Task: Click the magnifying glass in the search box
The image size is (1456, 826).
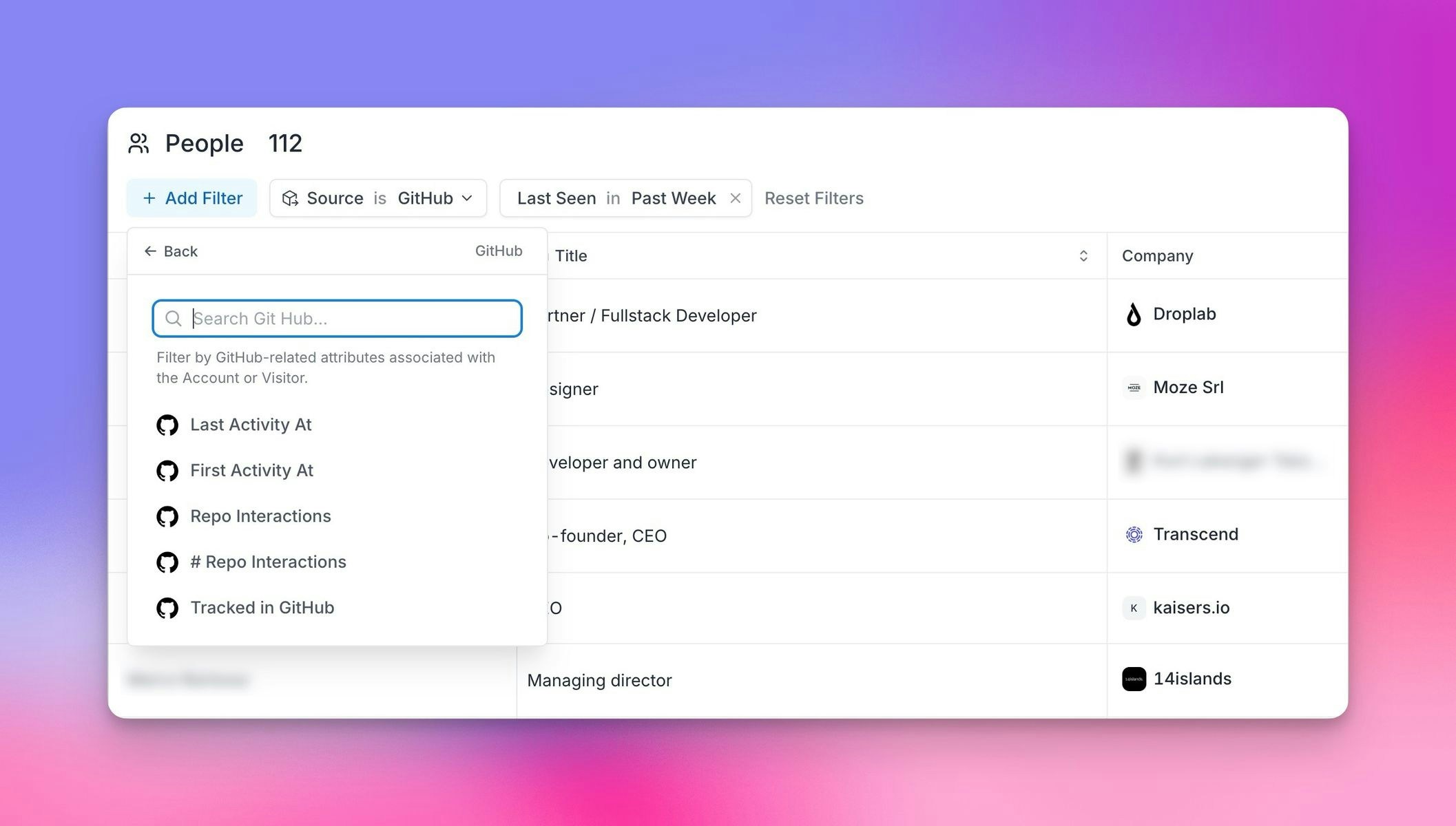Action: click(174, 318)
